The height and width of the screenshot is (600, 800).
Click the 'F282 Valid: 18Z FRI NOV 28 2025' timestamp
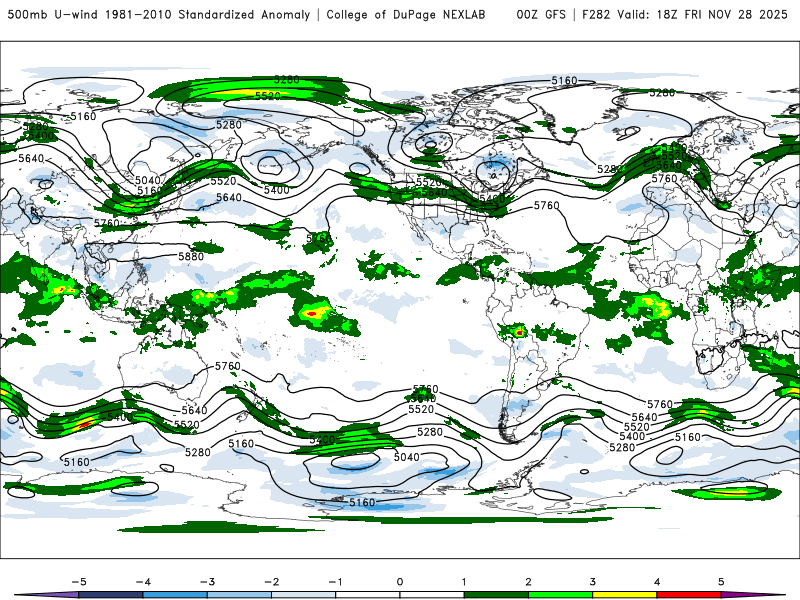pos(685,14)
